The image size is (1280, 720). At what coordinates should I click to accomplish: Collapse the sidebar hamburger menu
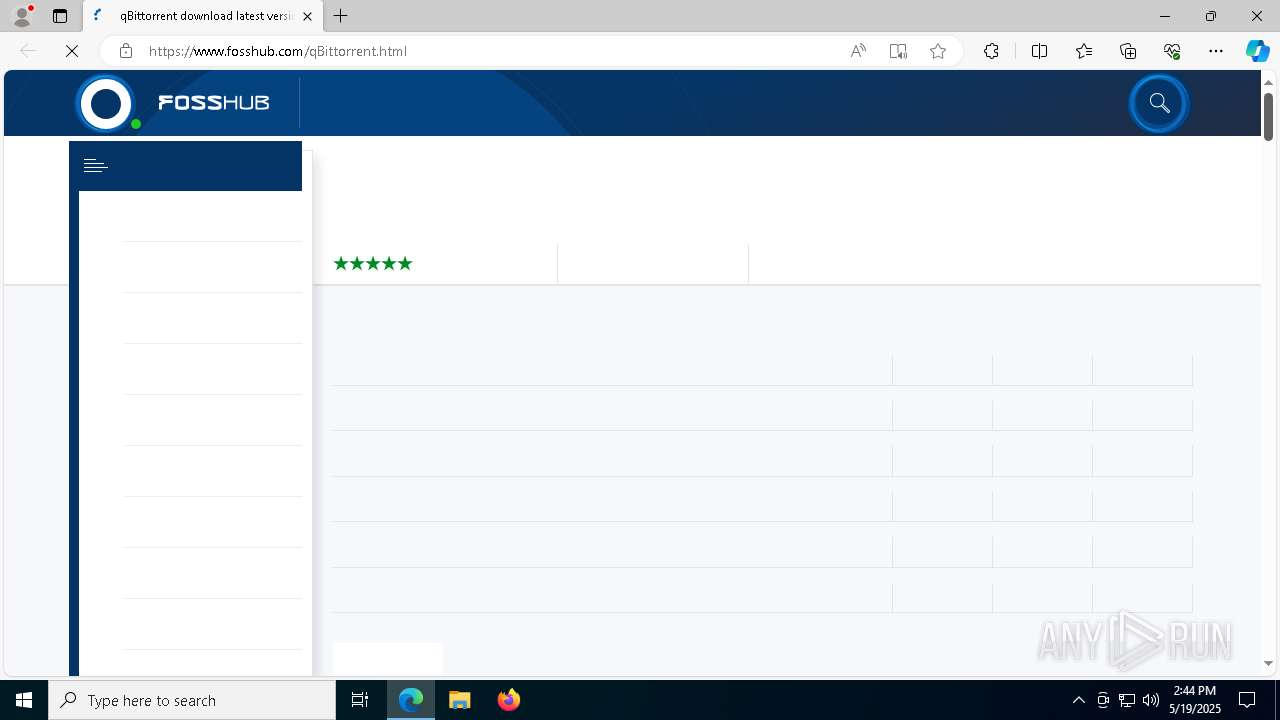[95, 166]
